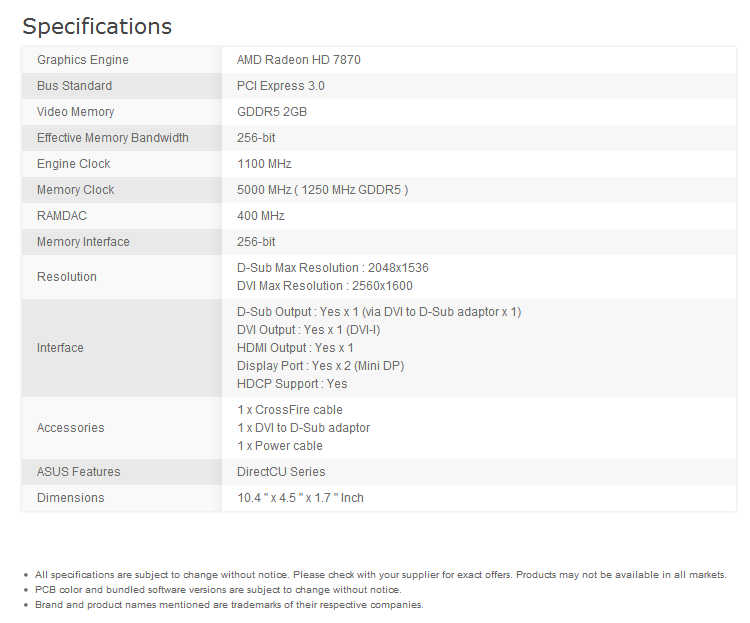This screenshot has height=623, width=750.
Task: Select the Dimensions label
Action: 70,498
